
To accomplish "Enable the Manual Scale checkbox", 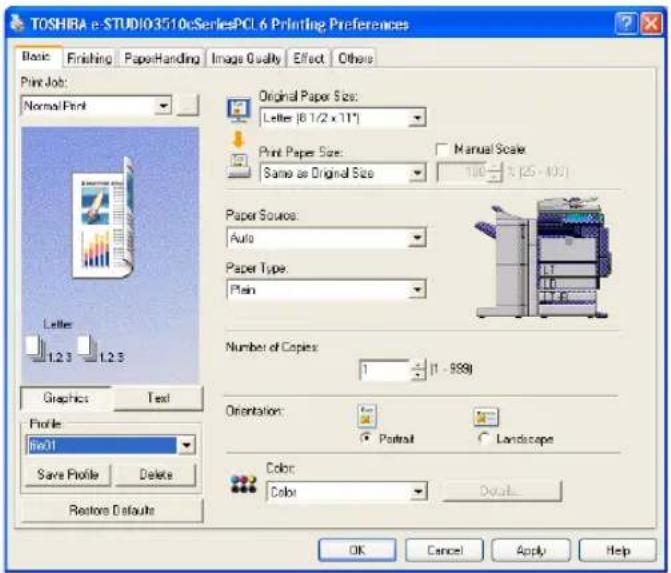I will [x=442, y=150].
